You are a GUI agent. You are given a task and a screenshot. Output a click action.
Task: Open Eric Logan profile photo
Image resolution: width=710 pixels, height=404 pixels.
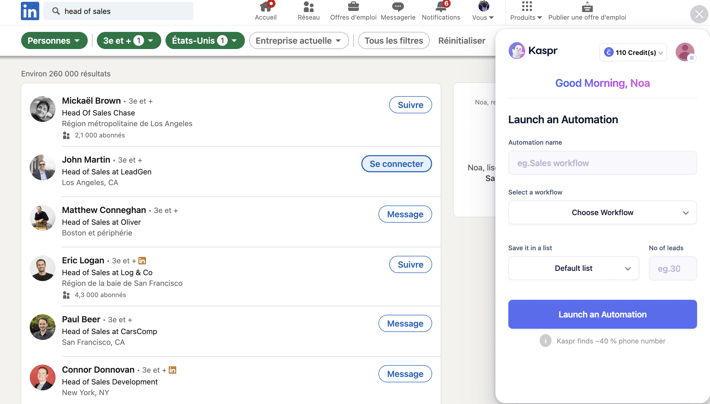pyautogui.click(x=43, y=268)
